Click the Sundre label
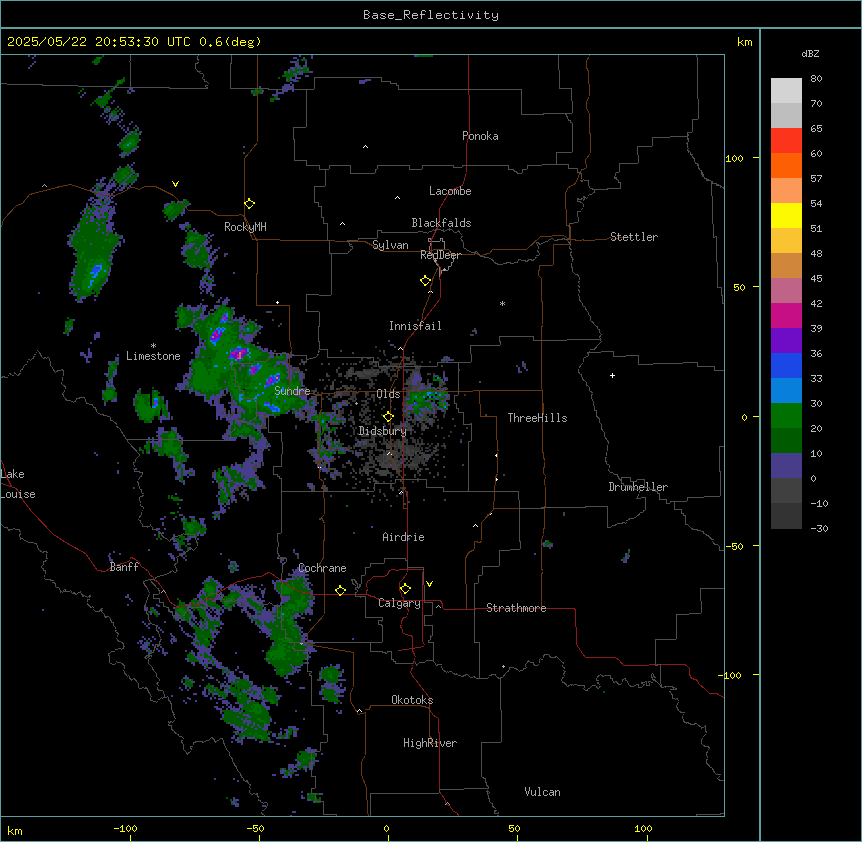This screenshot has height=842, width=862. [x=292, y=391]
